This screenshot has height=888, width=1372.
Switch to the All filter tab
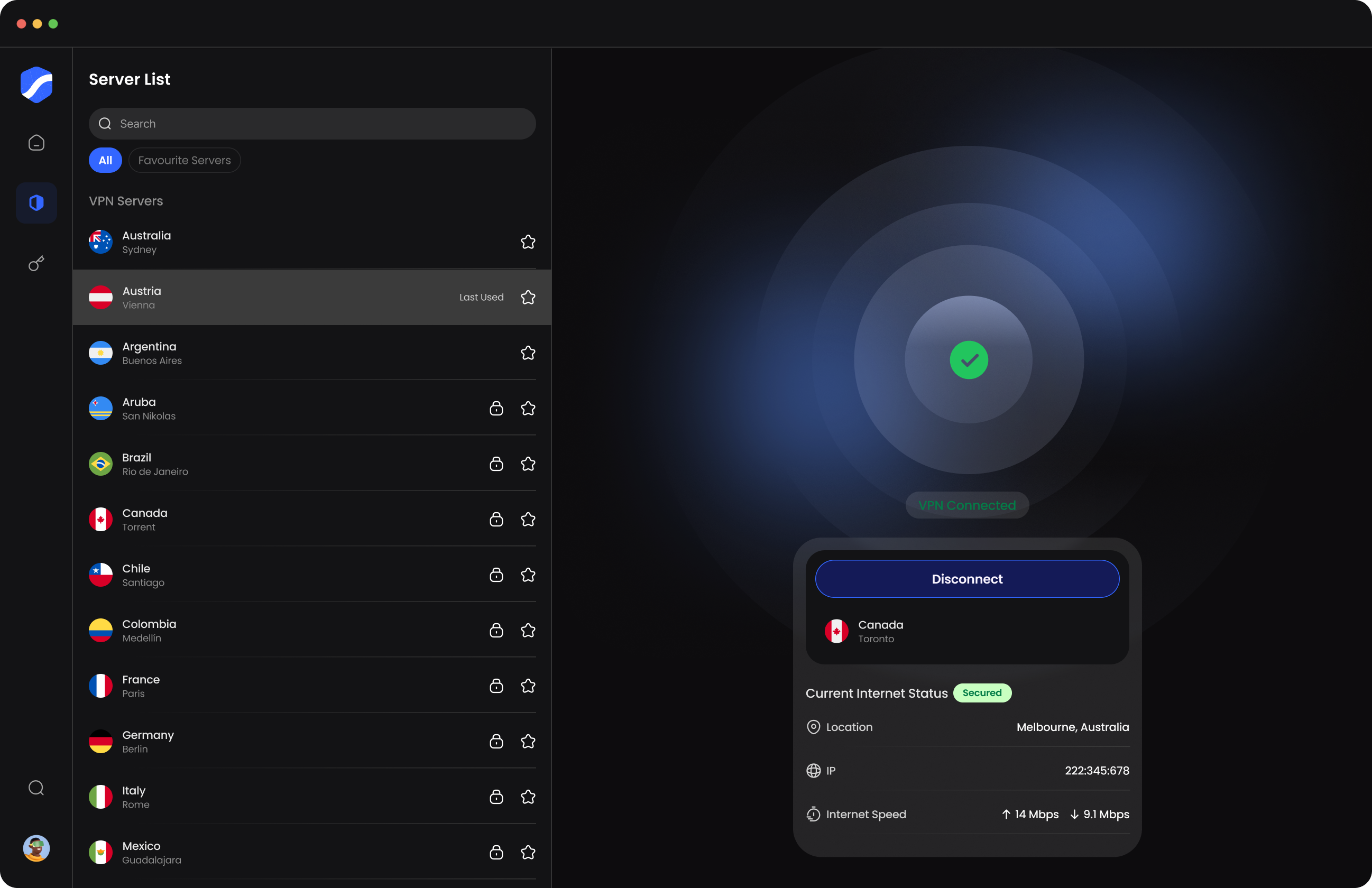coord(105,160)
